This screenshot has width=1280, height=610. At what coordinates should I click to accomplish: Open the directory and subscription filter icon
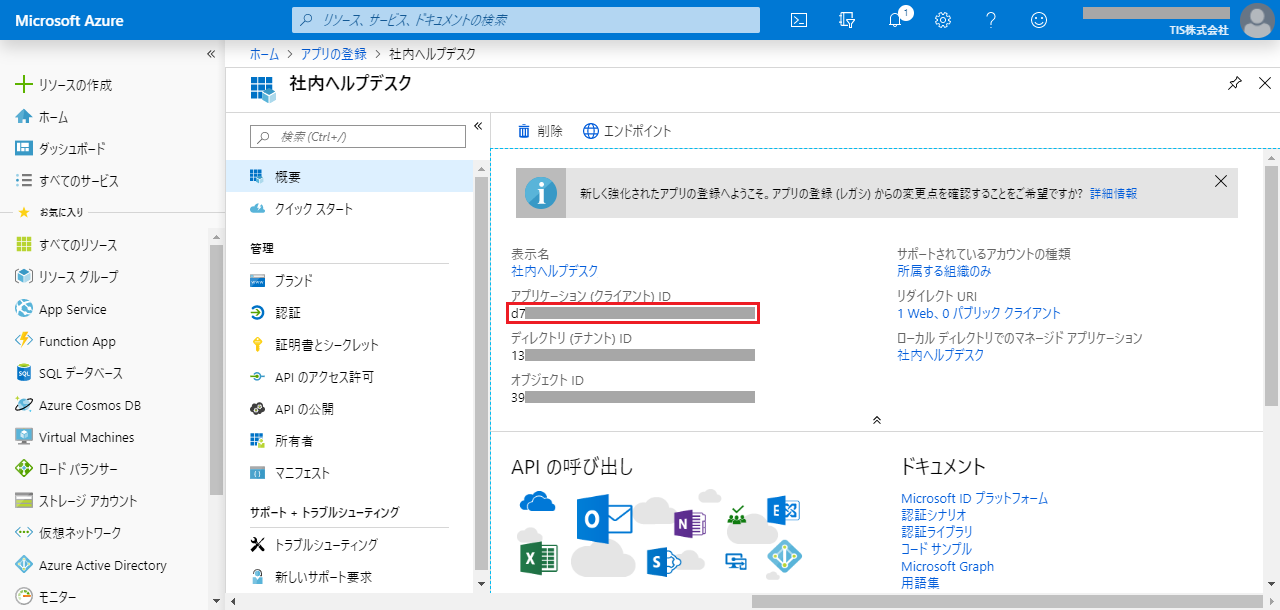point(847,20)
